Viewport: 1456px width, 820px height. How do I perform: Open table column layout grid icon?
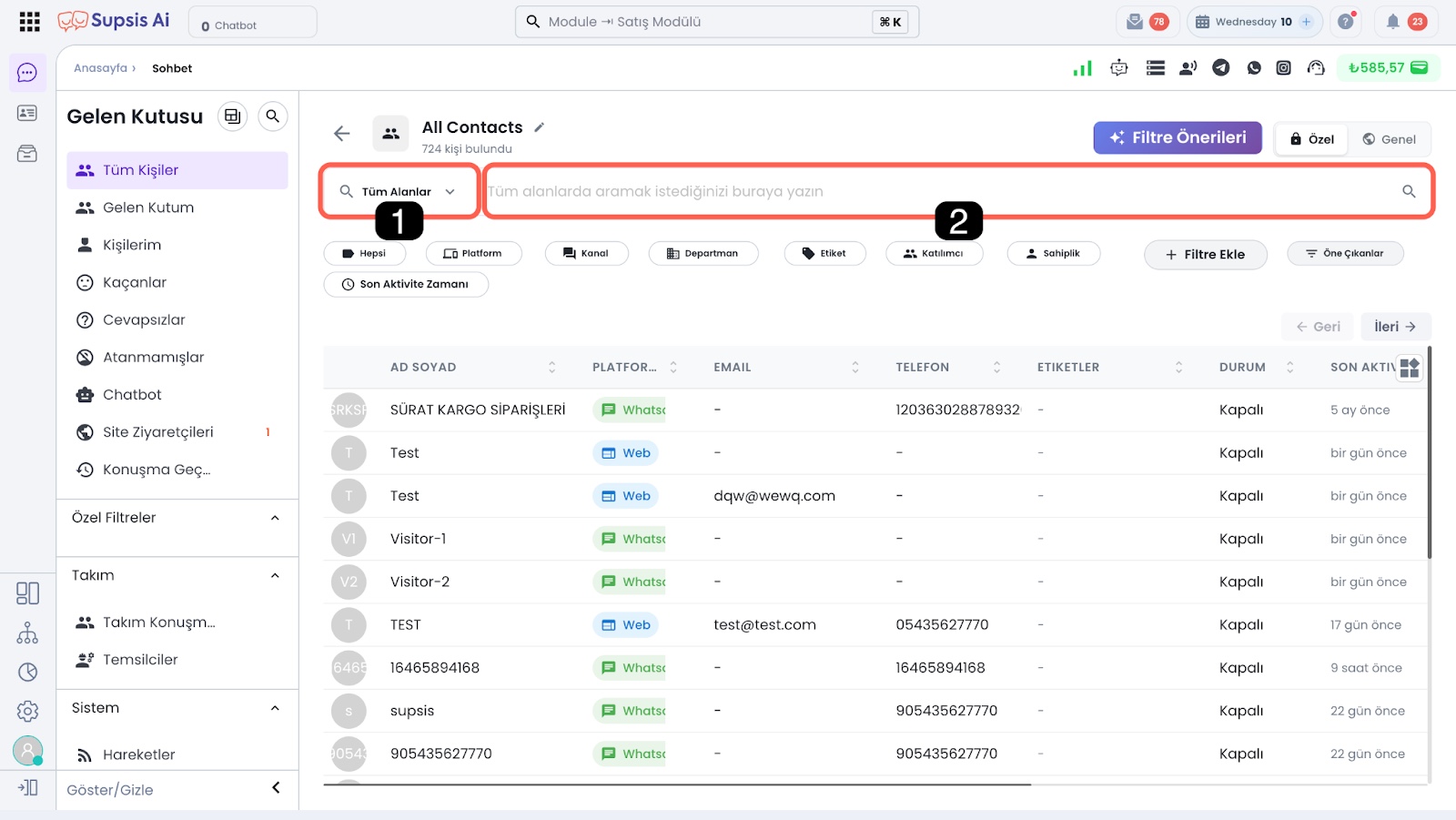[1409, 368]
